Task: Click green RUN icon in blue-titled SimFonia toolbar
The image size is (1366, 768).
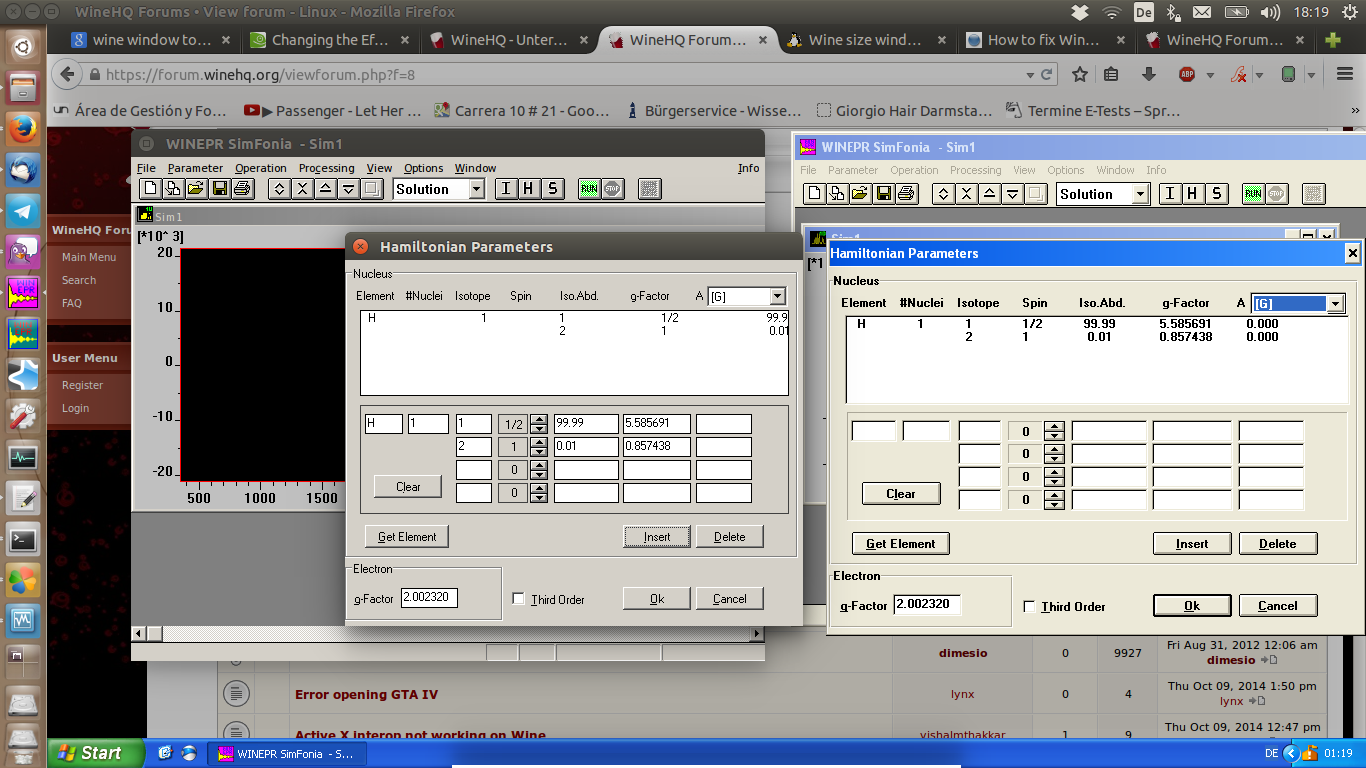Action: pos(1253,194)
